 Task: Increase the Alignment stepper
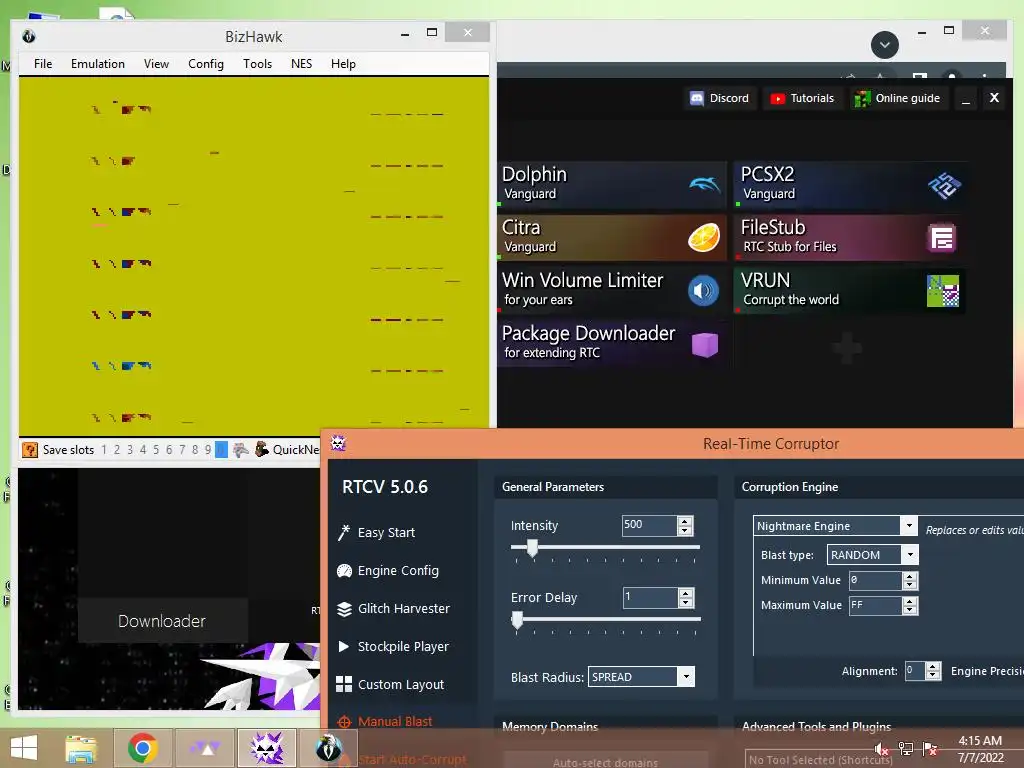(x=933, y=667)
